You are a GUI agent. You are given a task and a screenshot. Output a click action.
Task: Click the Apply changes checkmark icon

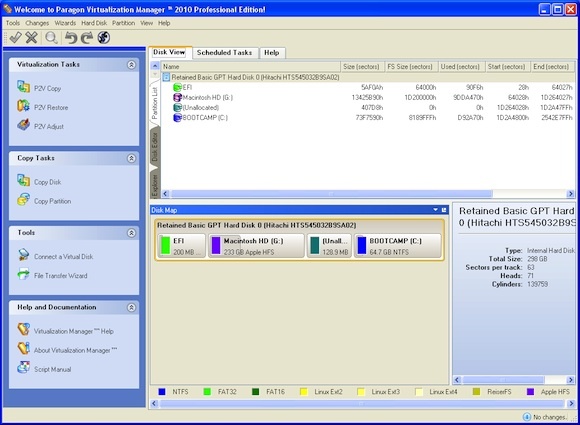[16, 37]
